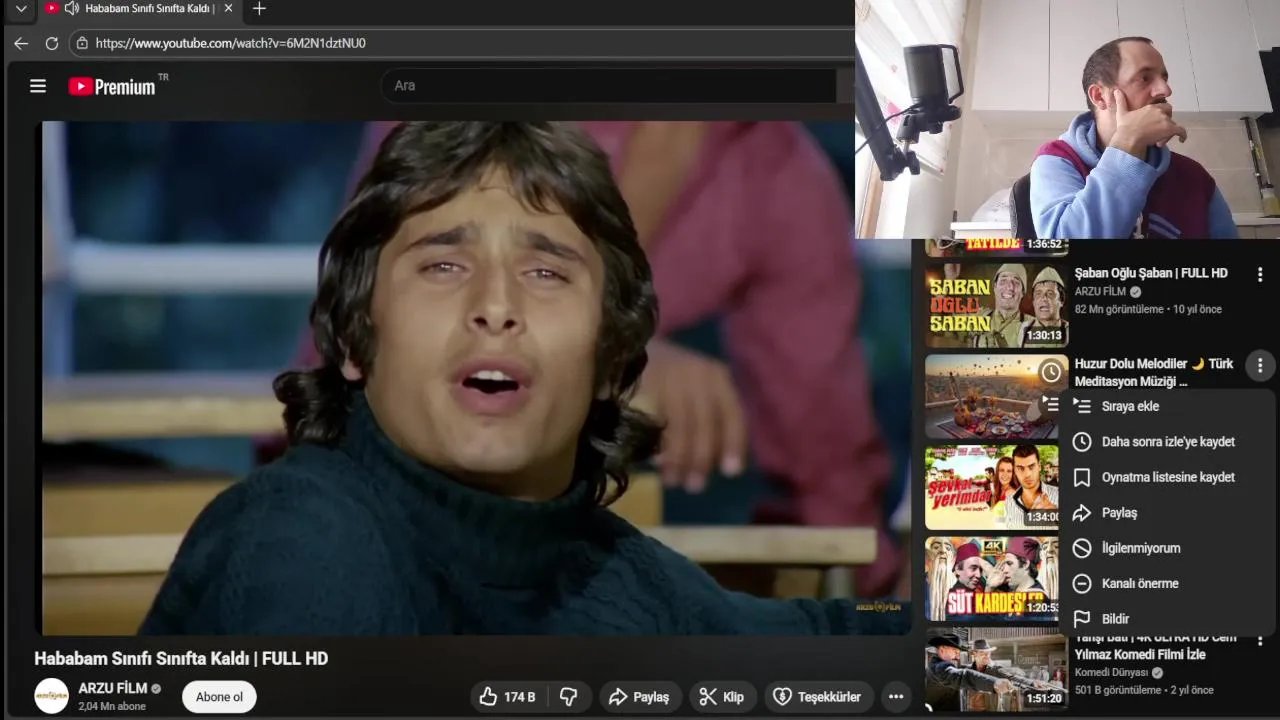Viewport: 1280px width, 720px height.
Task: Open Şaban Oğlu Şaban | FULL HD title
Action: tap(1150, 273)
